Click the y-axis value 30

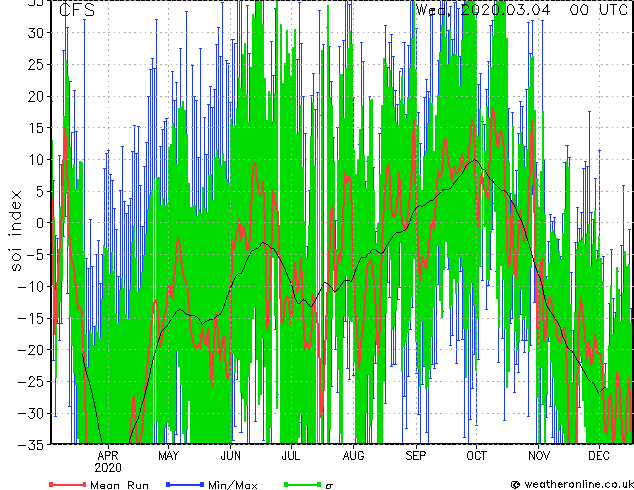(x=36, y=33)
